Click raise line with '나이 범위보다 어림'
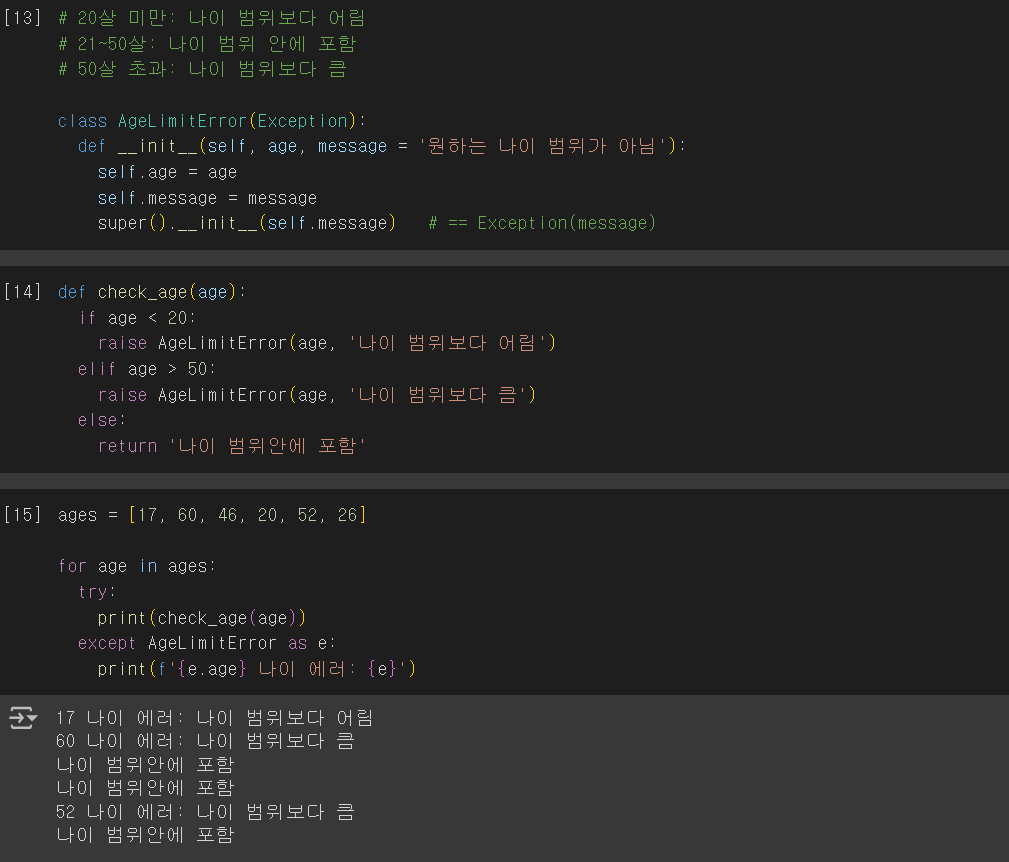The width and height of the screenshot is (1009, 862). tap(327, 343)
